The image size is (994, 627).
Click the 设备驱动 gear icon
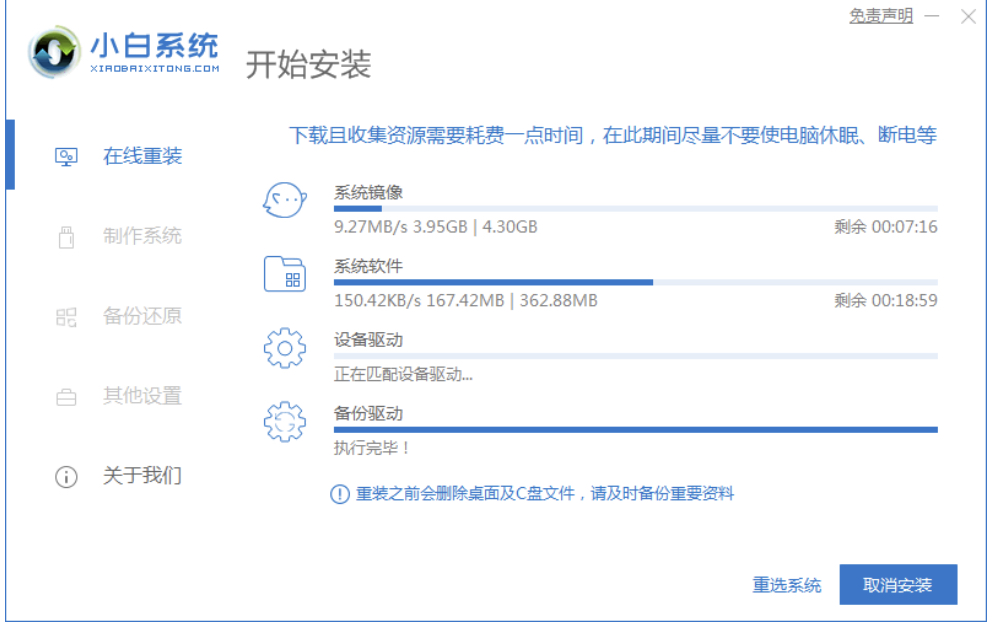(x=284, y=348)
